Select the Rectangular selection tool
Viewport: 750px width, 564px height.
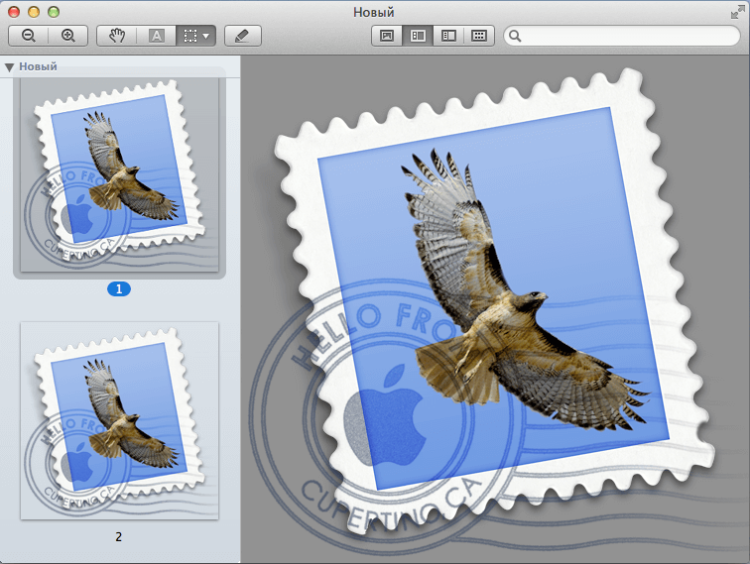(190, 36)
